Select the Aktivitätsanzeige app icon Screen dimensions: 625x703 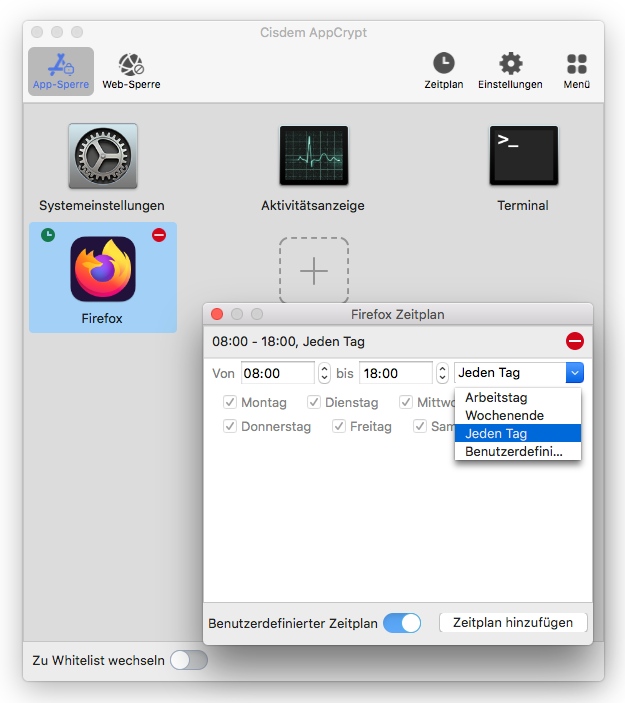pyautogui.click(x=313, y=157)
